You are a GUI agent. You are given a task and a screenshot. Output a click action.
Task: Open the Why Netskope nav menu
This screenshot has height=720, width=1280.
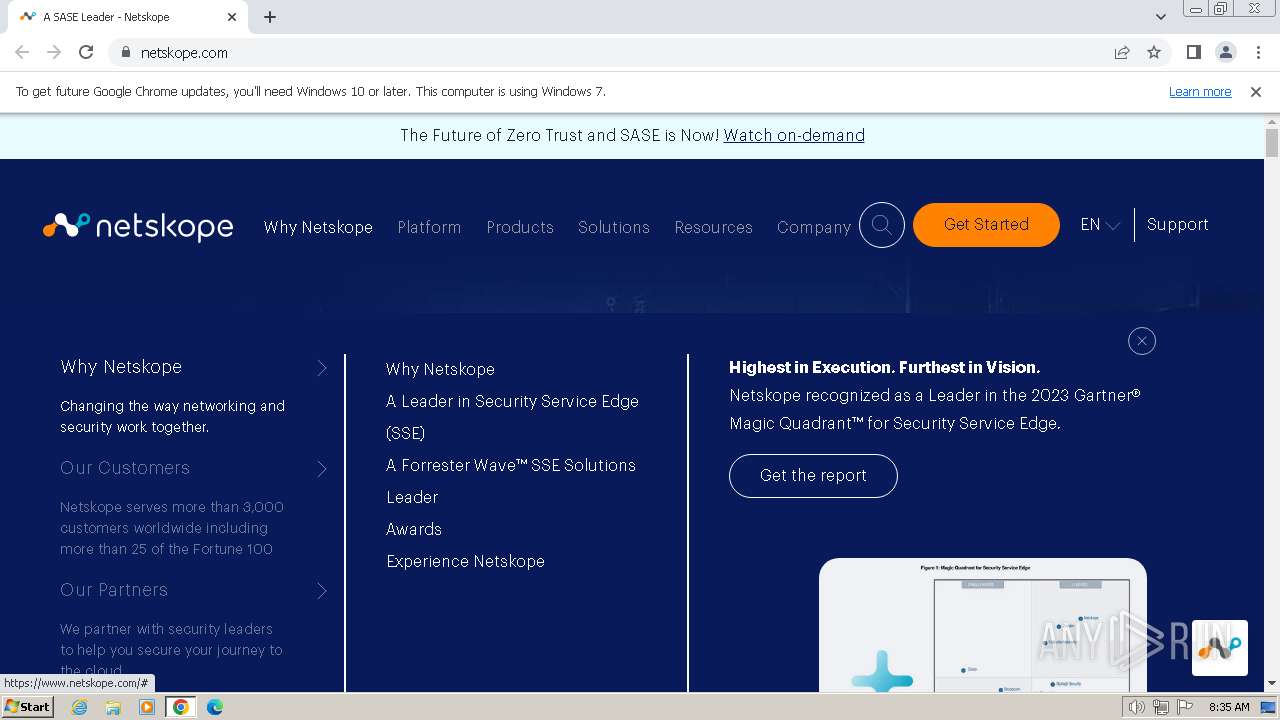point(318,227)
